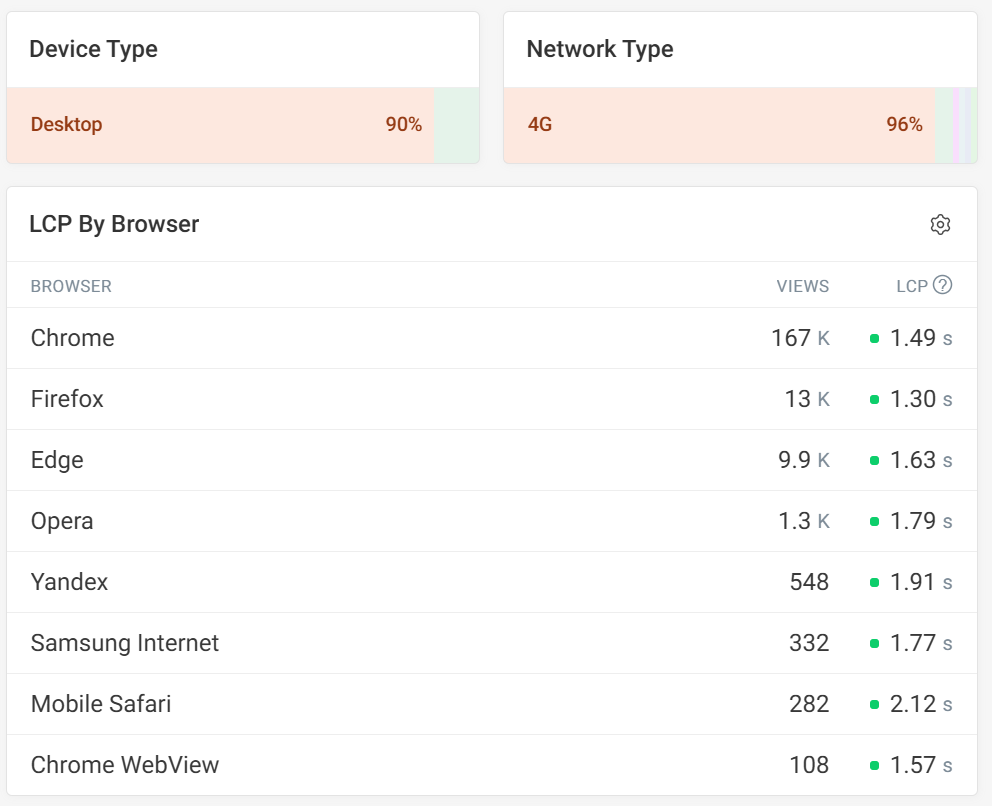Select the small green segment in Device Type bar
This screenshot has width=992, height=806.
click(458, 125)
